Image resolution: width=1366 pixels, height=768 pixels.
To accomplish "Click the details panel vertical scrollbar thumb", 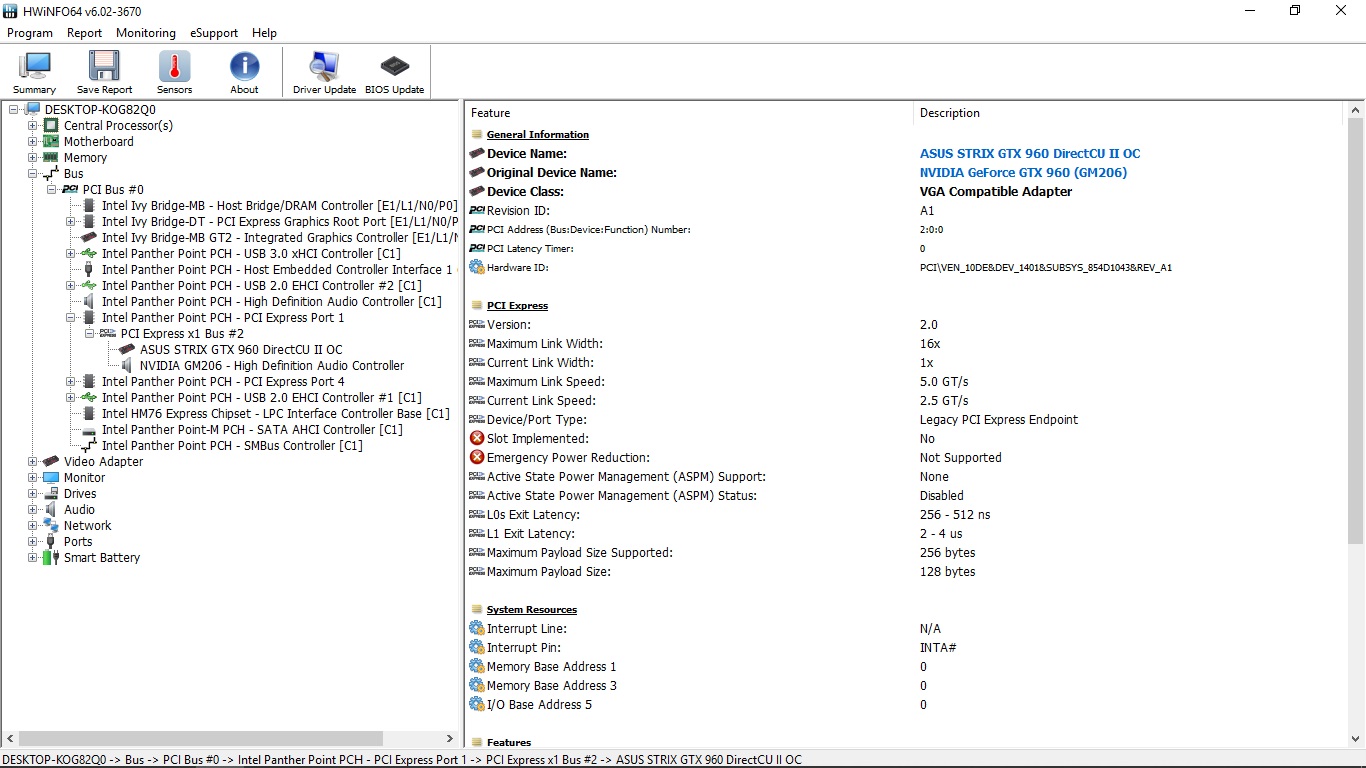I will click(1356, 330).
